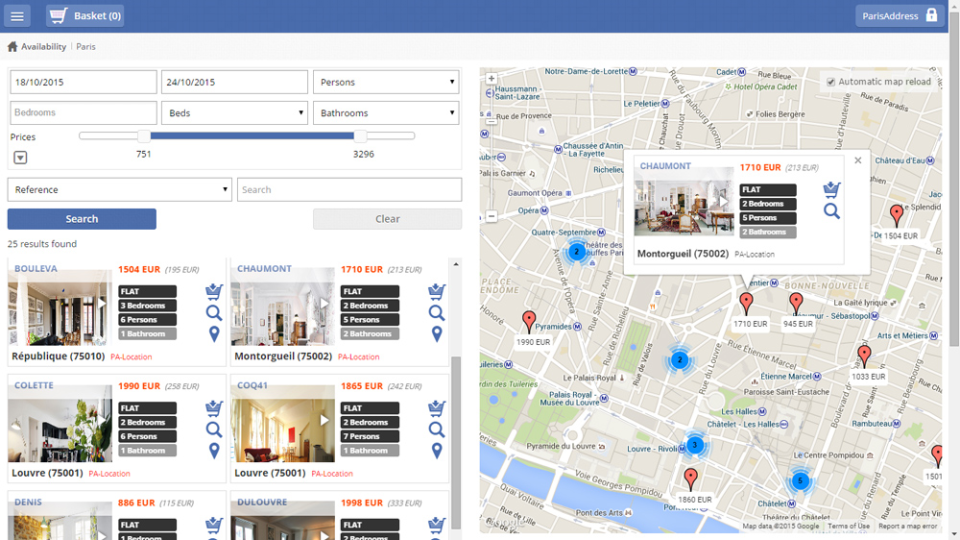
Task: Expand more filters with the down-arrow toggle
Action: pos(20,157)
